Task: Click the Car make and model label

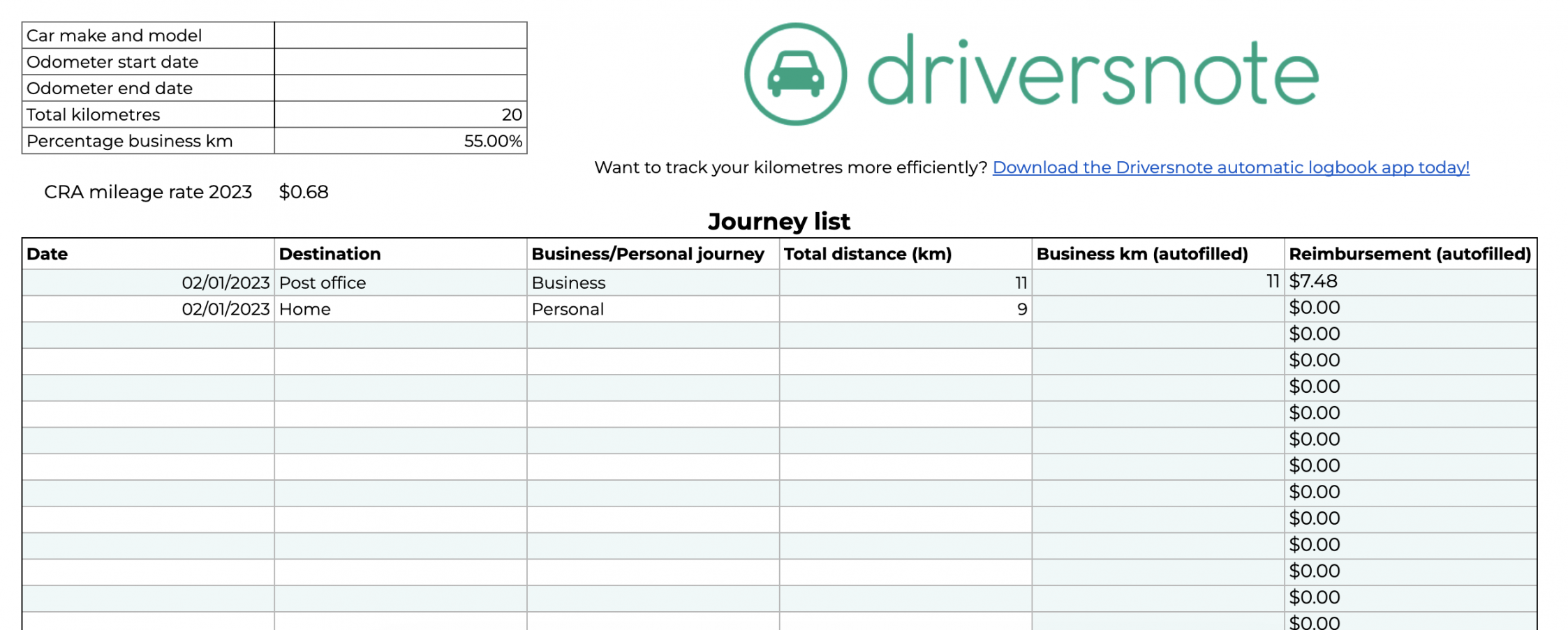Action: [x=114, y=36]
